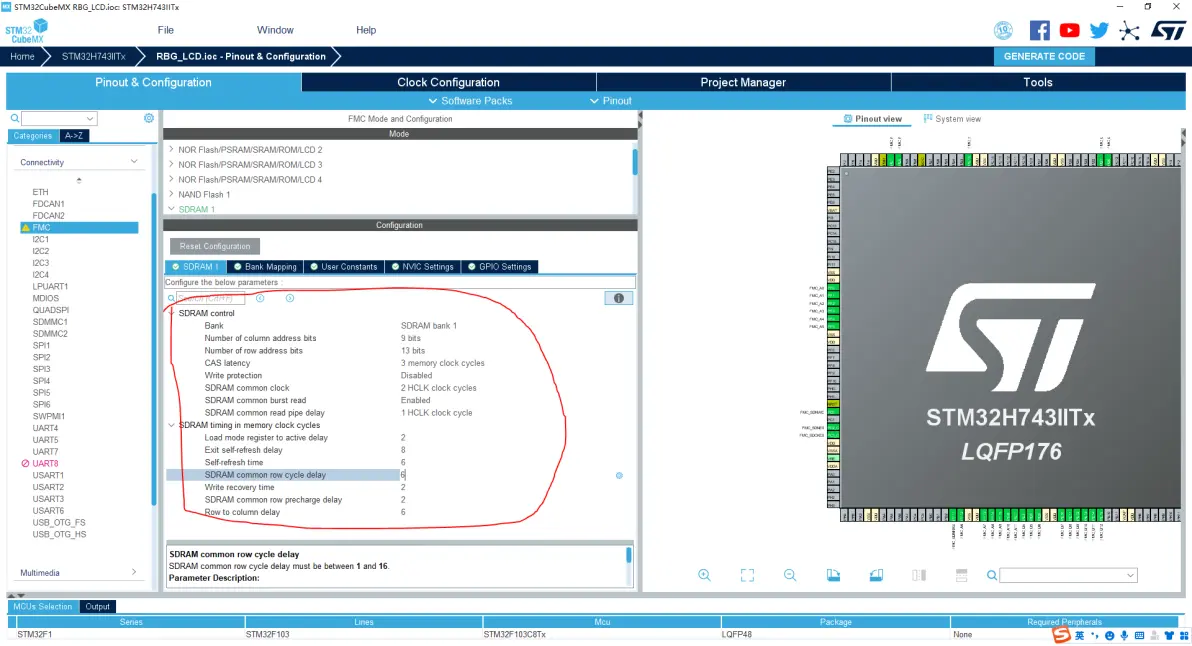Open the Output tab at bottom
This screenshot has height=646, width=1192.
tap(97, 606)
